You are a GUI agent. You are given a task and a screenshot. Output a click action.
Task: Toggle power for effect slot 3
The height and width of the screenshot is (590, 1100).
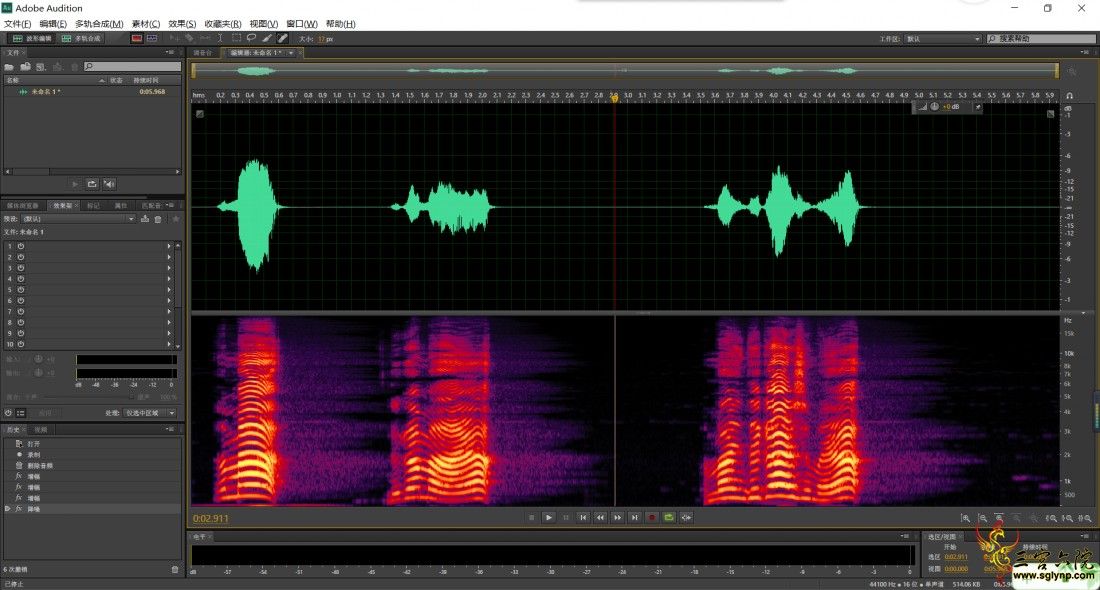21,268
